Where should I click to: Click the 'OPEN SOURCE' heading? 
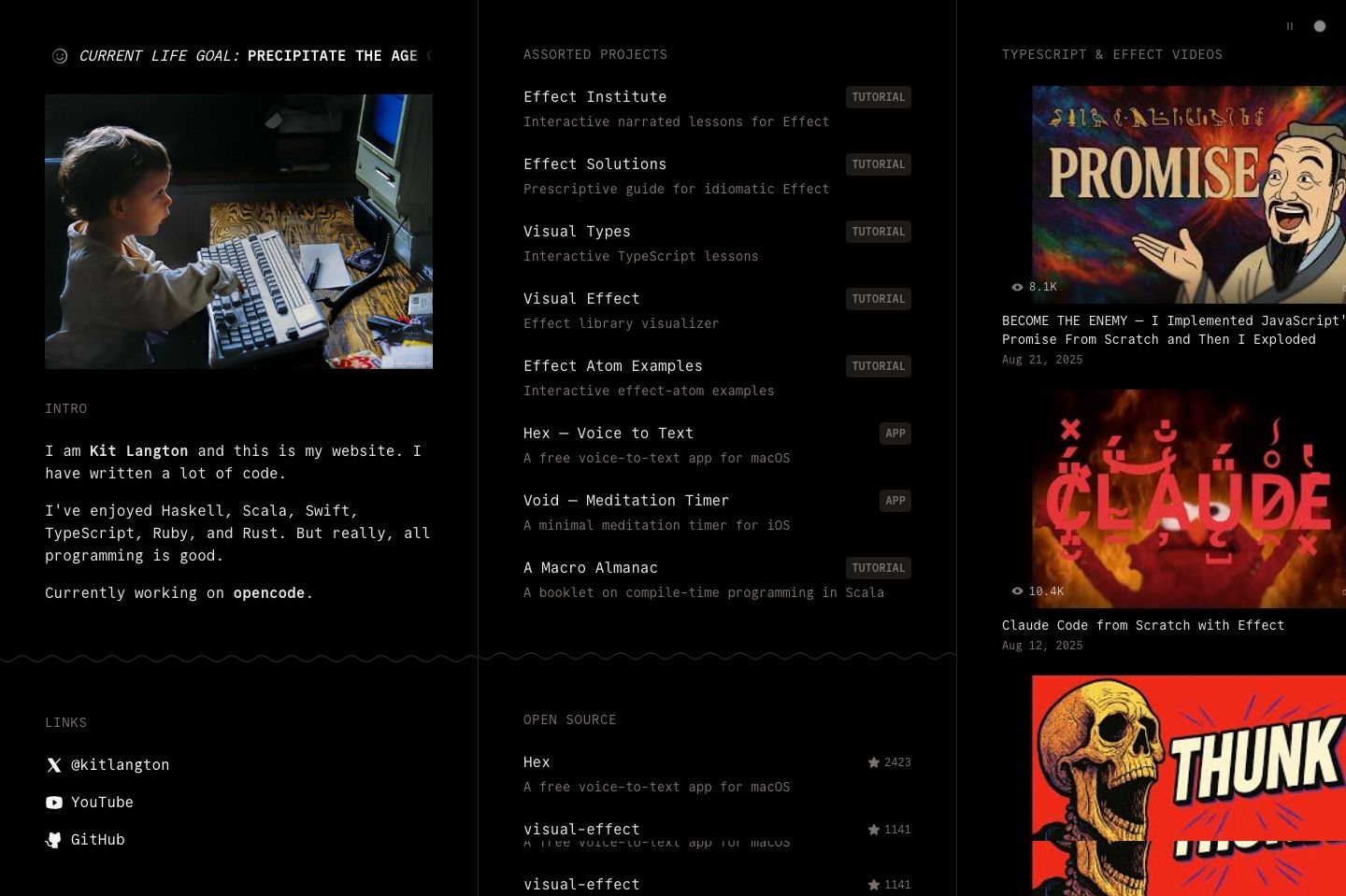pyautogui.click(x=570, y=720)
